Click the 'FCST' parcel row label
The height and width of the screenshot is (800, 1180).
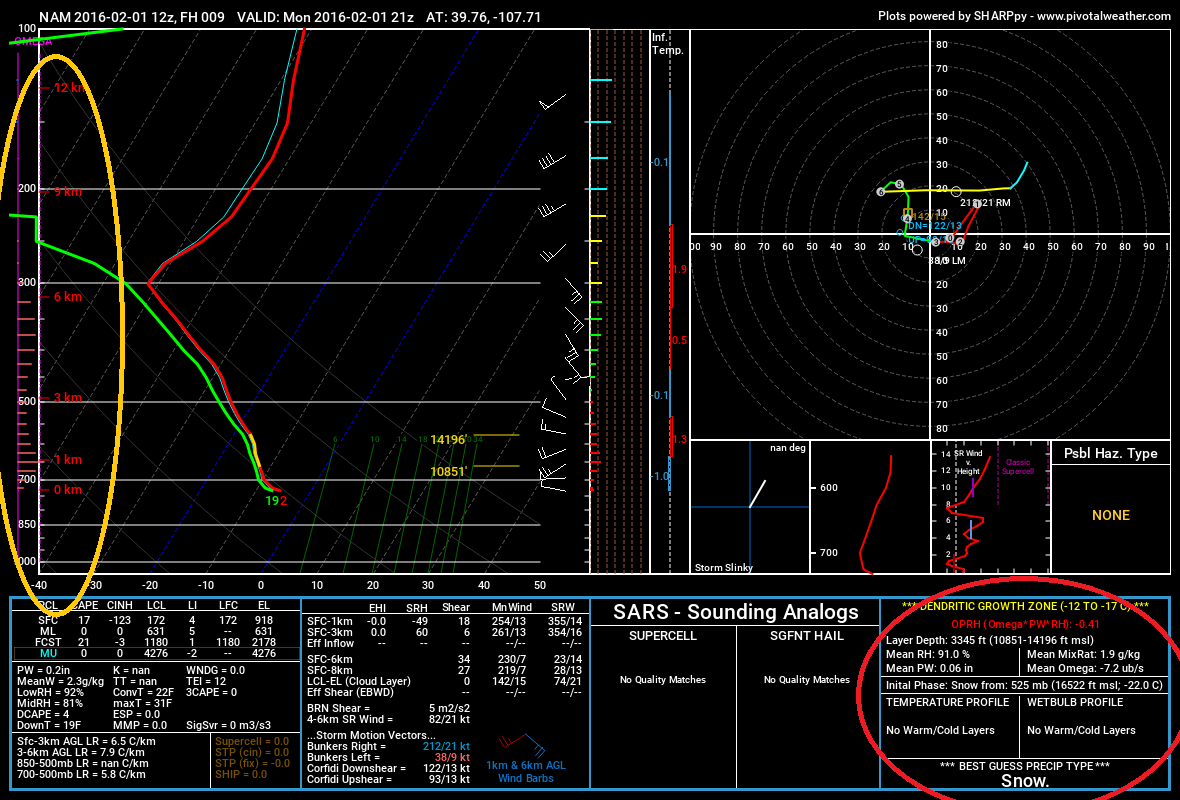[x=48, y=643]
